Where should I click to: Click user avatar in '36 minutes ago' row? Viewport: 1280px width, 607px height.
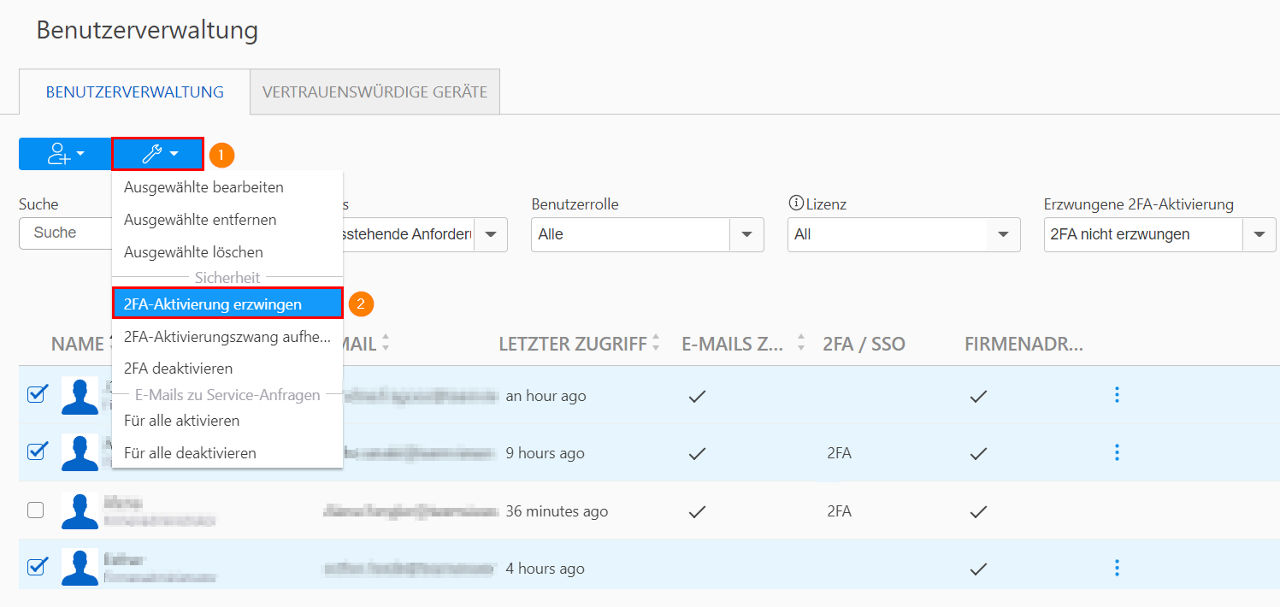(x=80, y=510)
